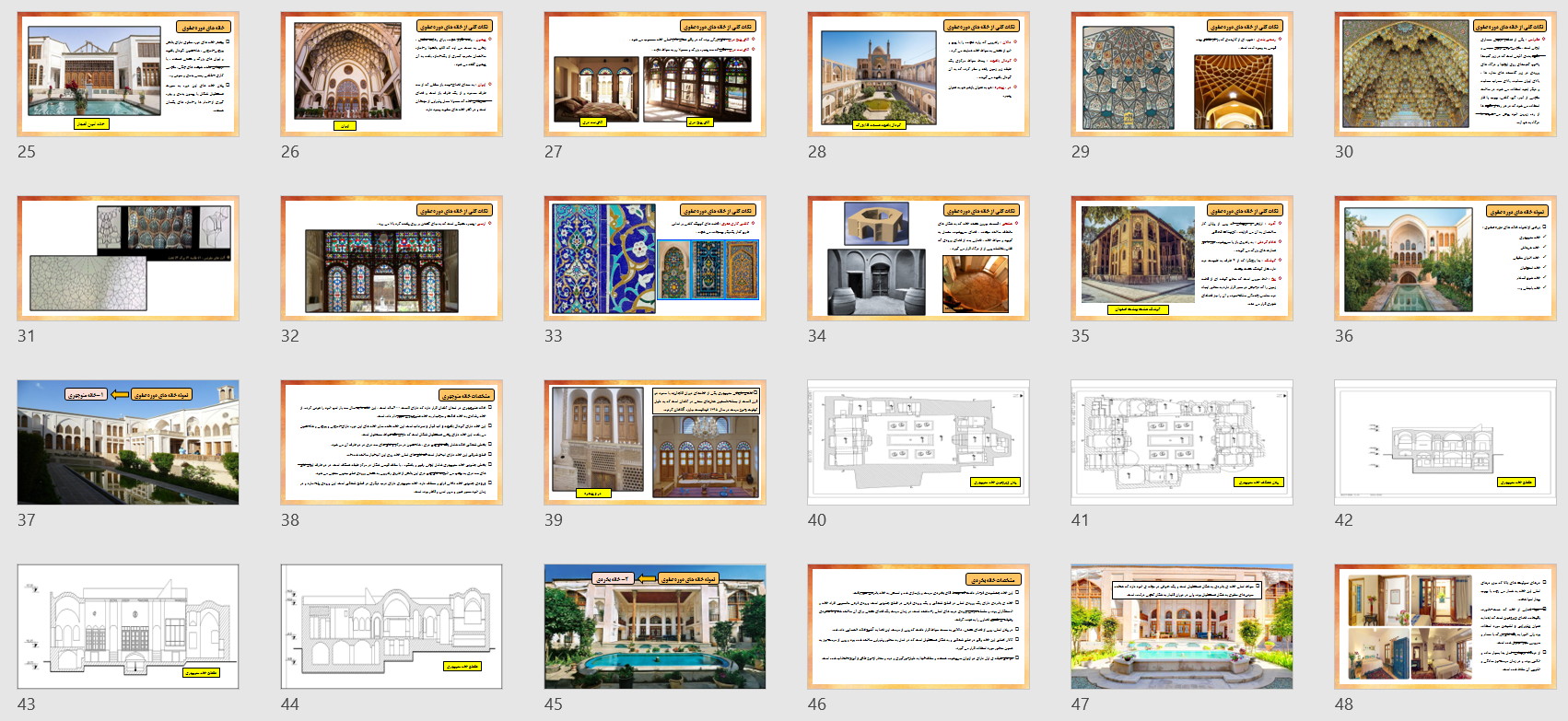Select slide 37 full-photo section title slide
The image size is (1568, 721).
point(128,442)
